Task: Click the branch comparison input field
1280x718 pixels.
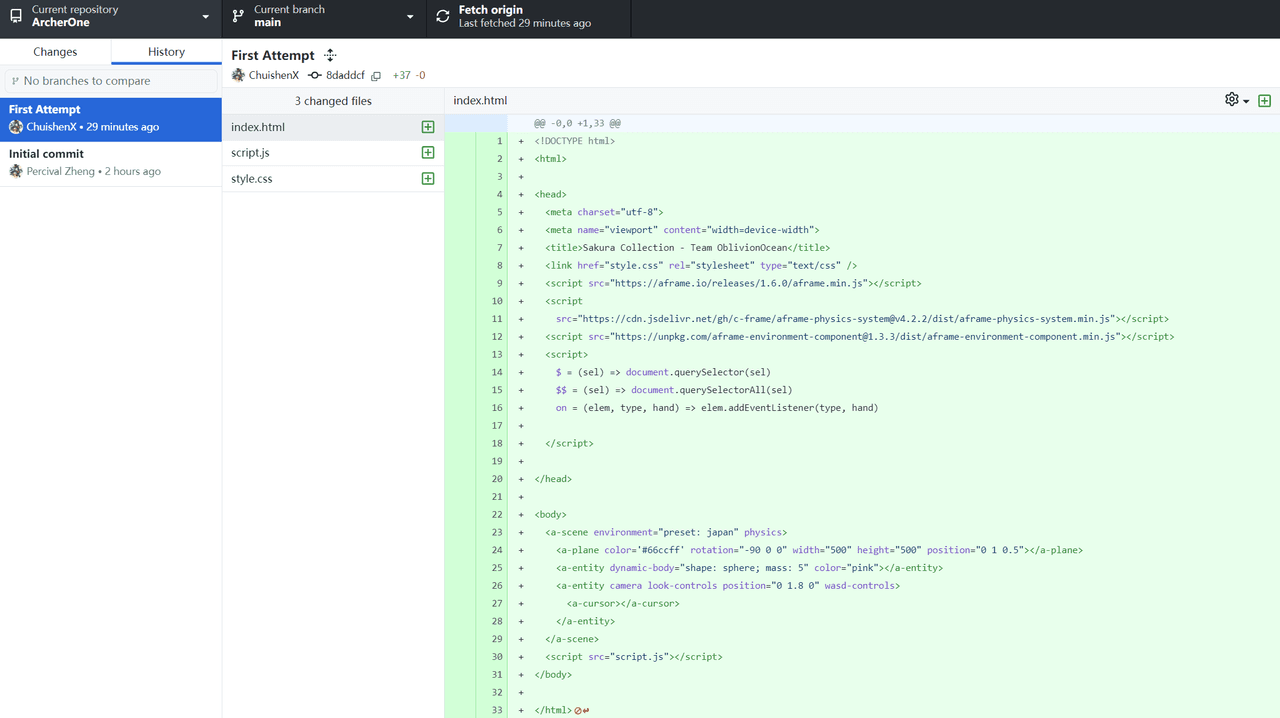Action: pos(111,81)
